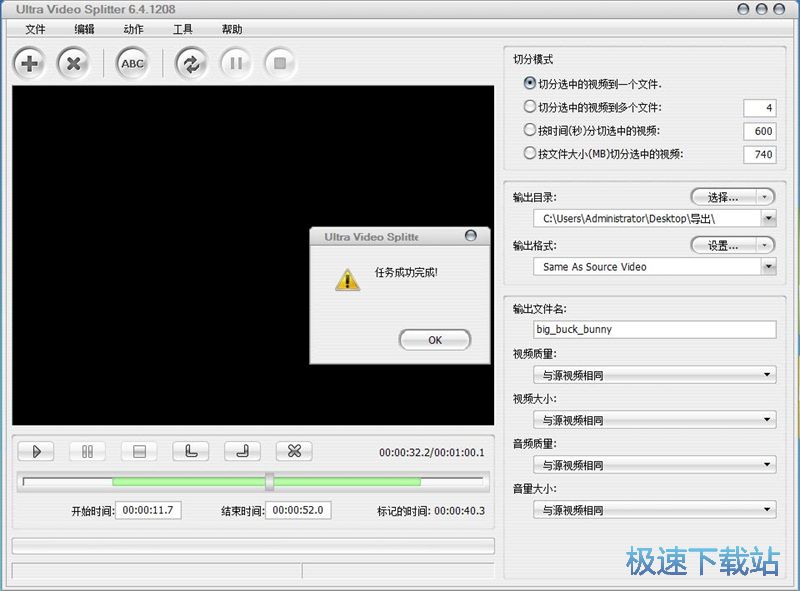Open 音量大小 dropdown
This screenshot has height=591, width=800.
[655, 510]
